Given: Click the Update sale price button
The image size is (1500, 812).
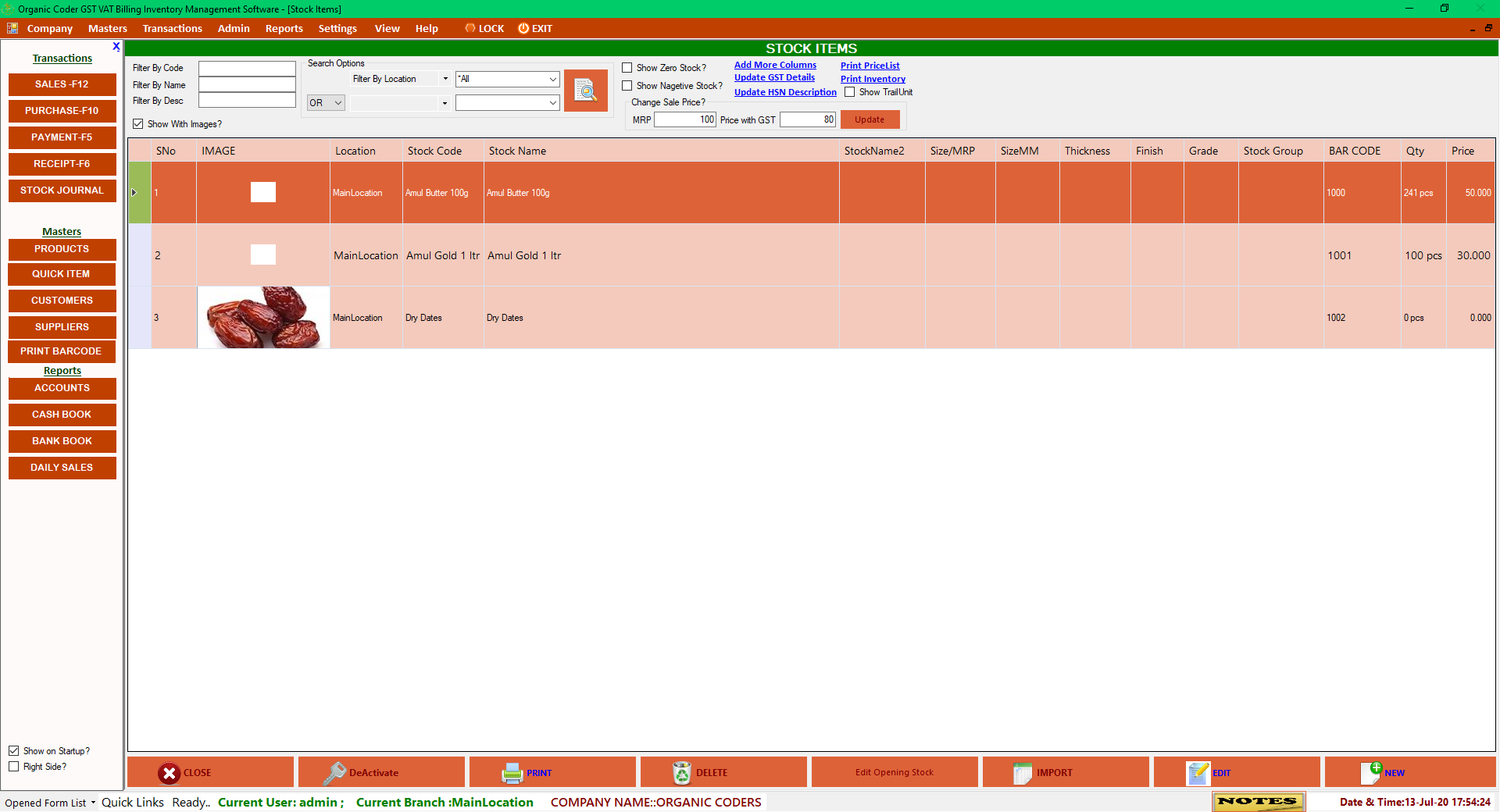Looking at the screenshot, I should [x=870, y=119].
